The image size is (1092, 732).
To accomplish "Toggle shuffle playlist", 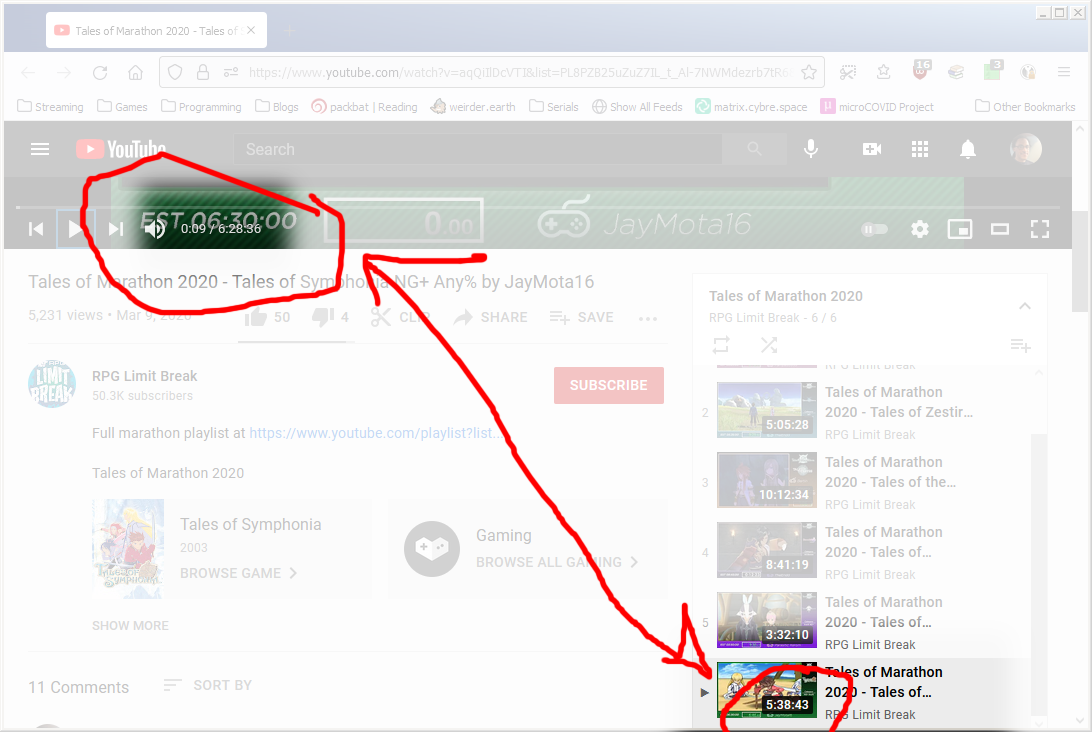I will tap(769, 345).
